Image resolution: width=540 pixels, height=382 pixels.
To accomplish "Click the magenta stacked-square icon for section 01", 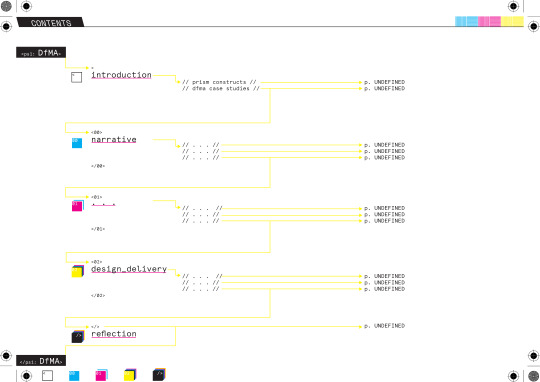I will (x=77, y=206).
